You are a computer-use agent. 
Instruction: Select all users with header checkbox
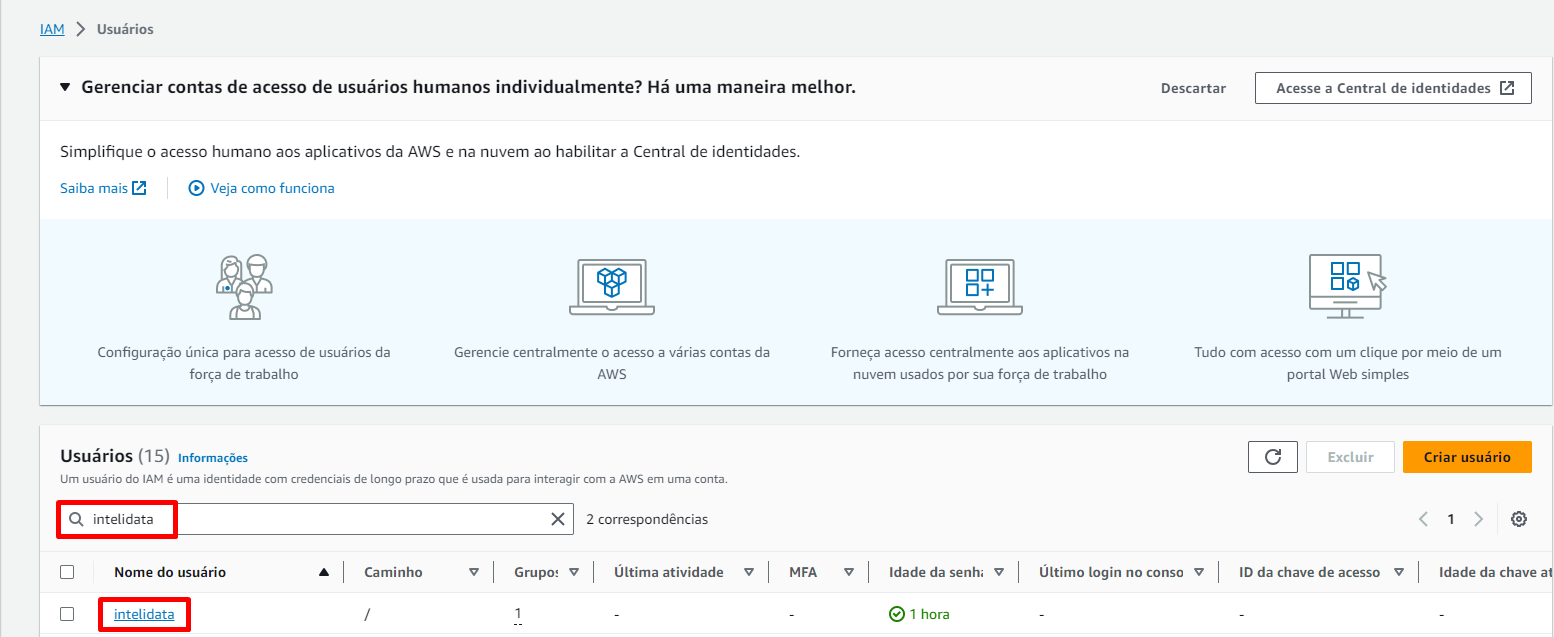[x=67, y=572]
